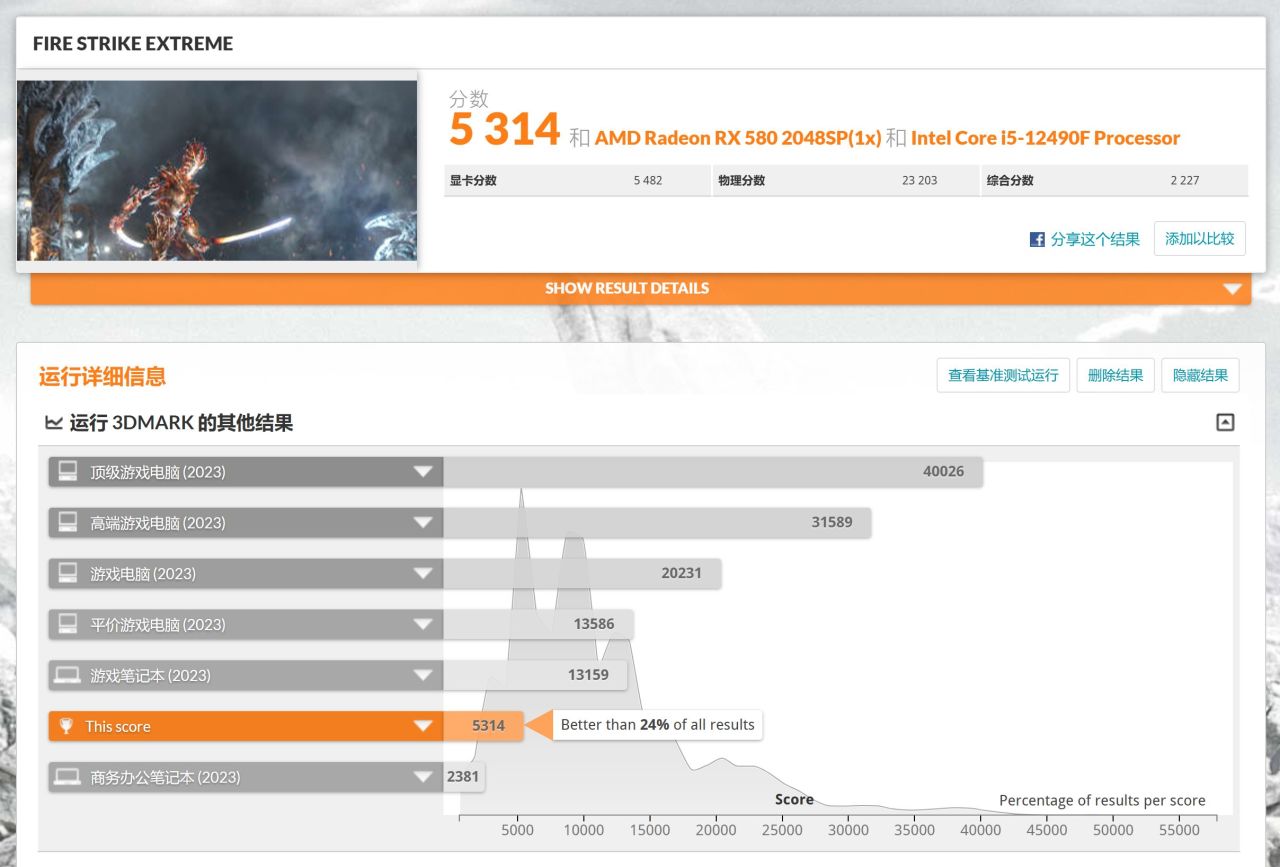The width and height of the screenshot is (1280, 867).
Task: Click the desktop icon for 游戏电脑 (2023)
Action: pyautogui.click(x=68, y=573)
